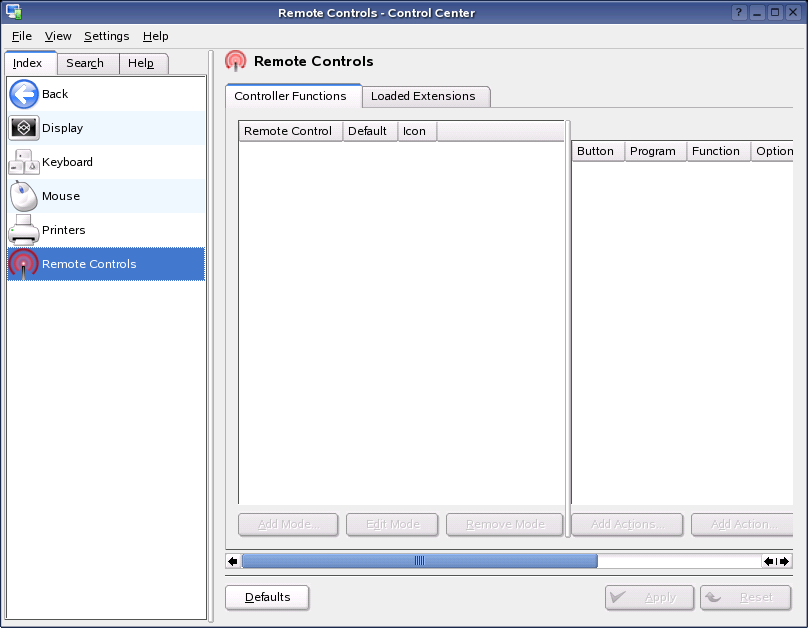Click the Defaults button
The image size is (808, 628).
point(267,597)
